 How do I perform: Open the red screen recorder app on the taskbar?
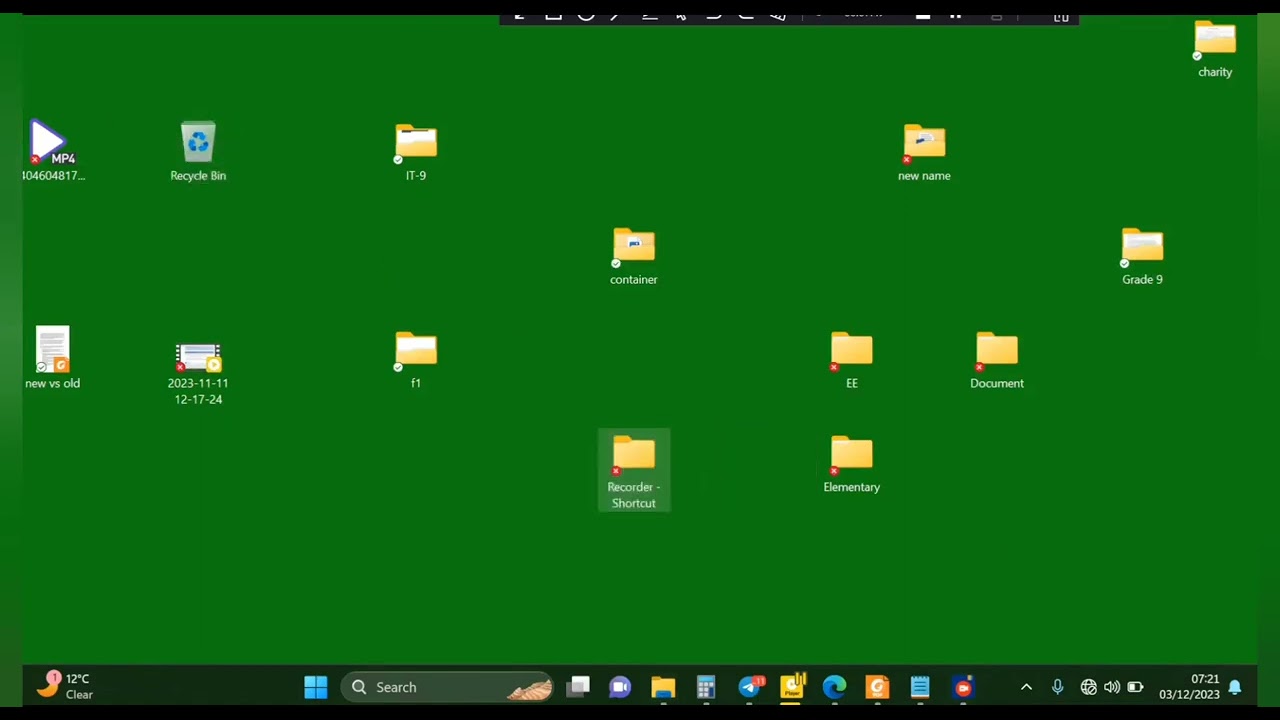(963, 687)
